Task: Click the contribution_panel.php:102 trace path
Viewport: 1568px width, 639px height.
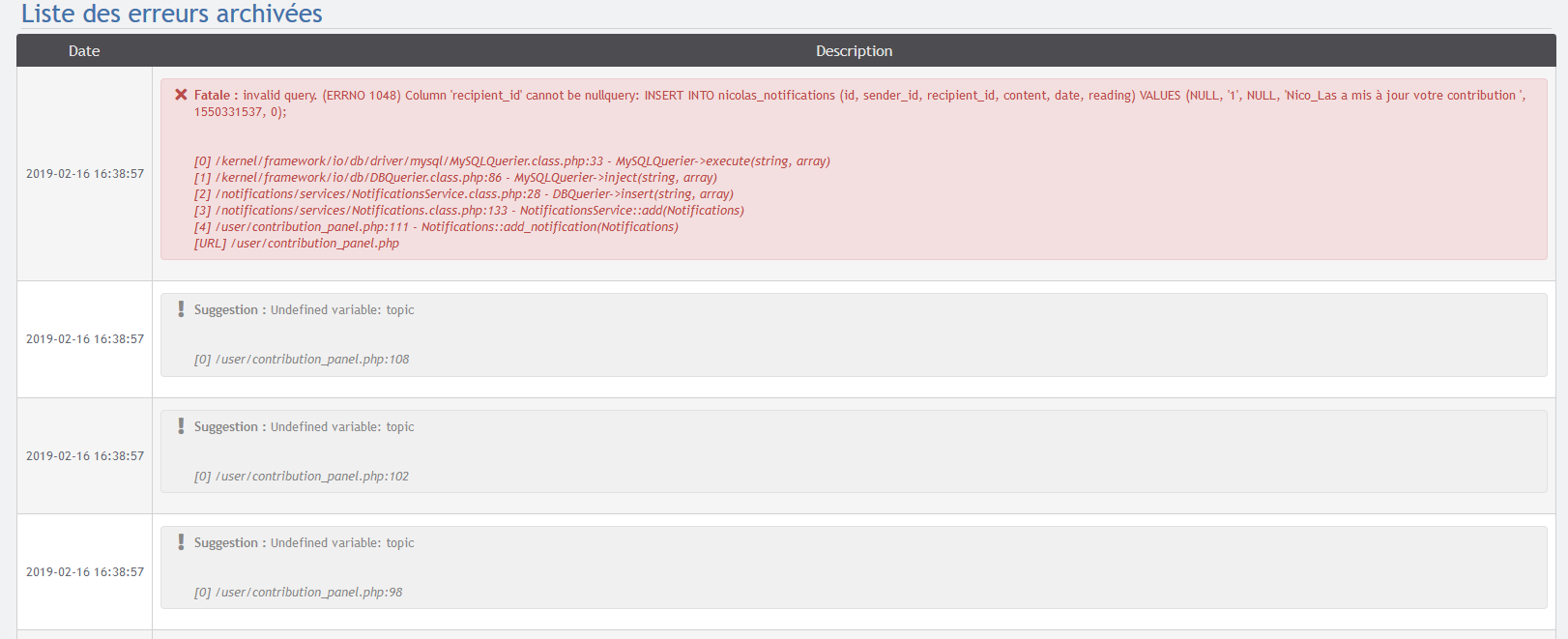Action: tap(302, 477)
